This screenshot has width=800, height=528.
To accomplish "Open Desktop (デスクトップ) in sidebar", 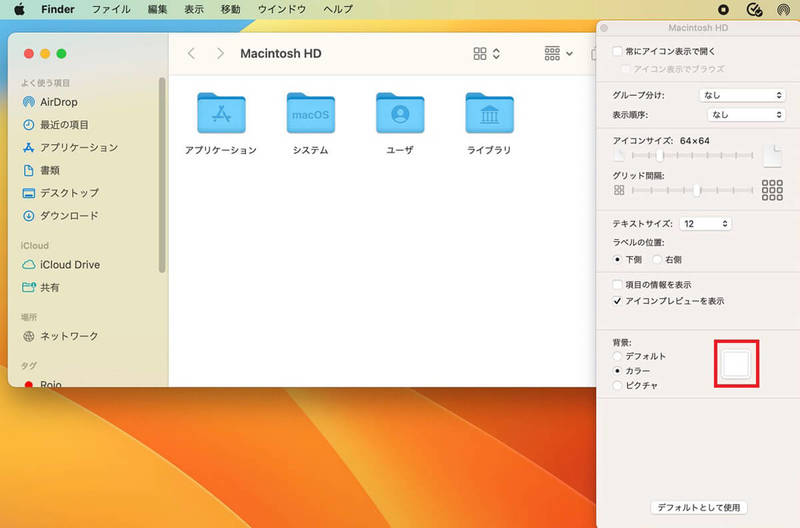I will point(61,193).
